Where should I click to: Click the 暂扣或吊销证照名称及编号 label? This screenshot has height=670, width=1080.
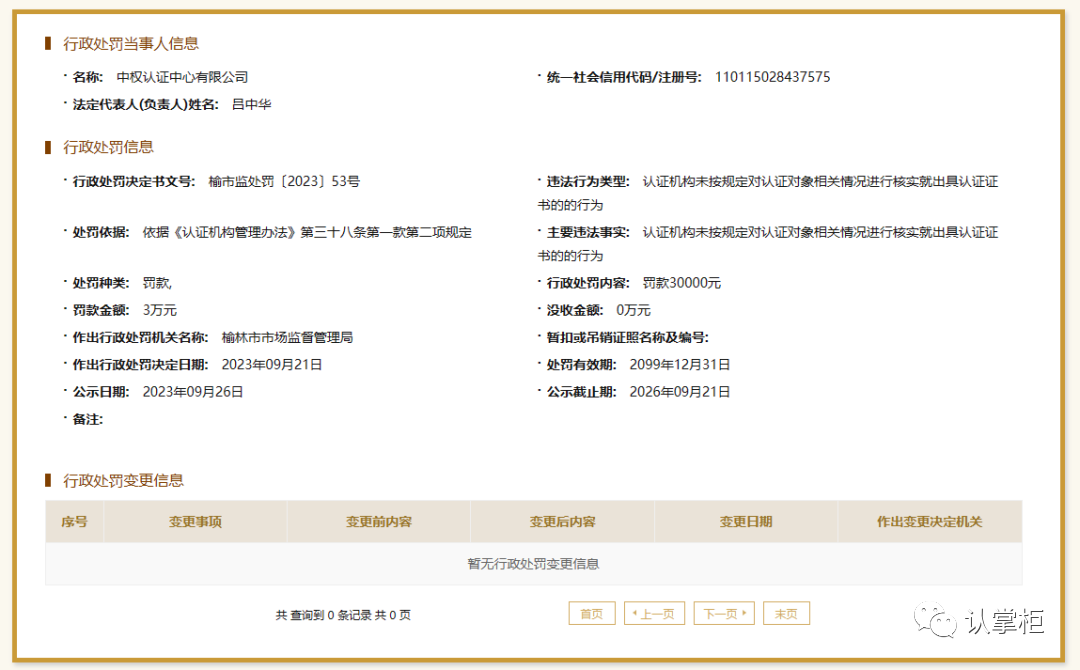coord(627,337)
